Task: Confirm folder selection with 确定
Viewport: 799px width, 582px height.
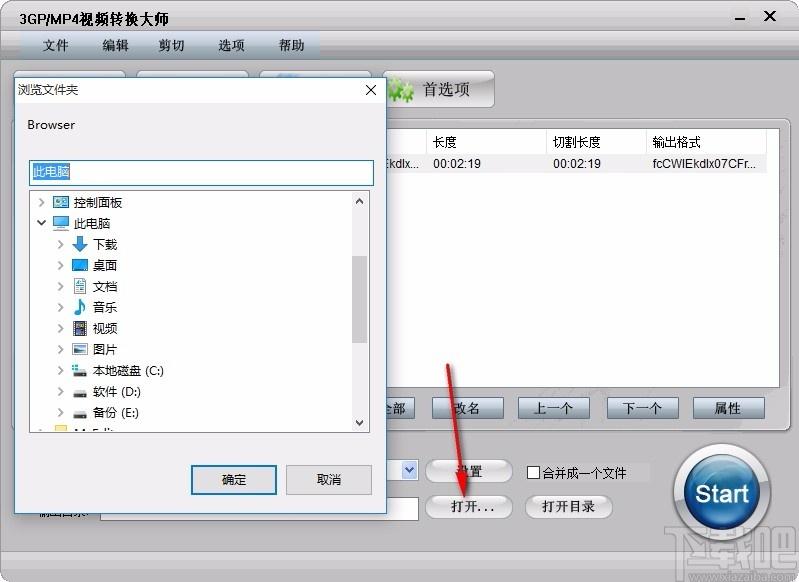Action: (234, 480)
